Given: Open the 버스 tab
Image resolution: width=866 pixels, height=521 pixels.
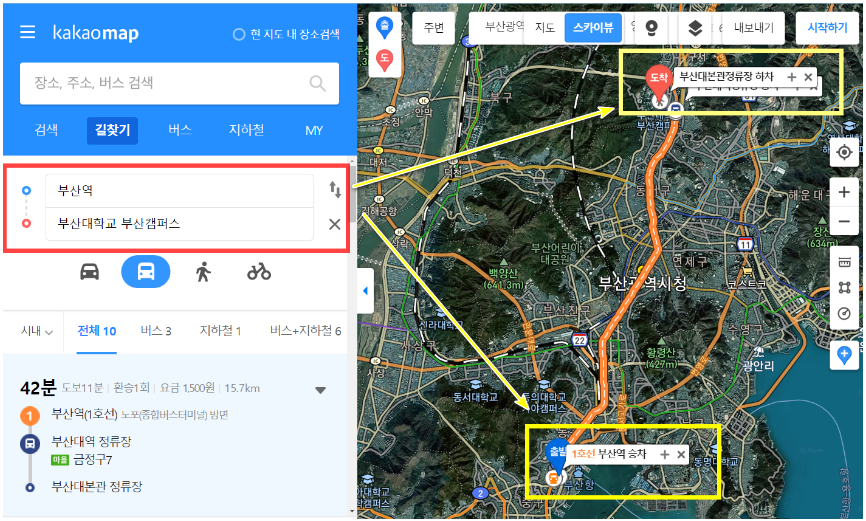Looking at the screenshot, I should pyautogui.click(x=180, y=130).
